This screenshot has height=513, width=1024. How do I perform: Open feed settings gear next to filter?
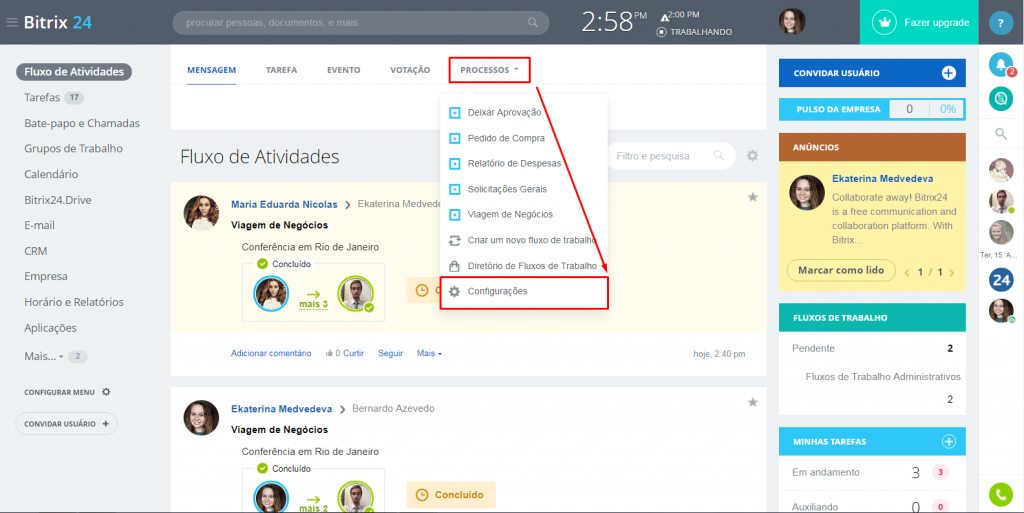pos(752,156)
